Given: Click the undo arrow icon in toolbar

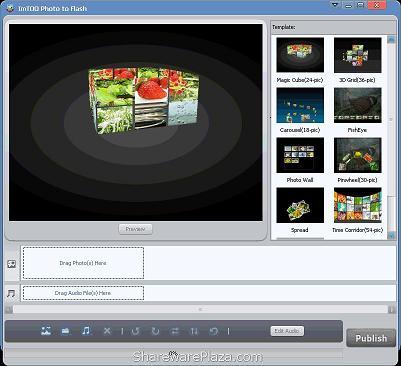Looking at the screenshot, I should pyautogui.click(x=214, y=331).
